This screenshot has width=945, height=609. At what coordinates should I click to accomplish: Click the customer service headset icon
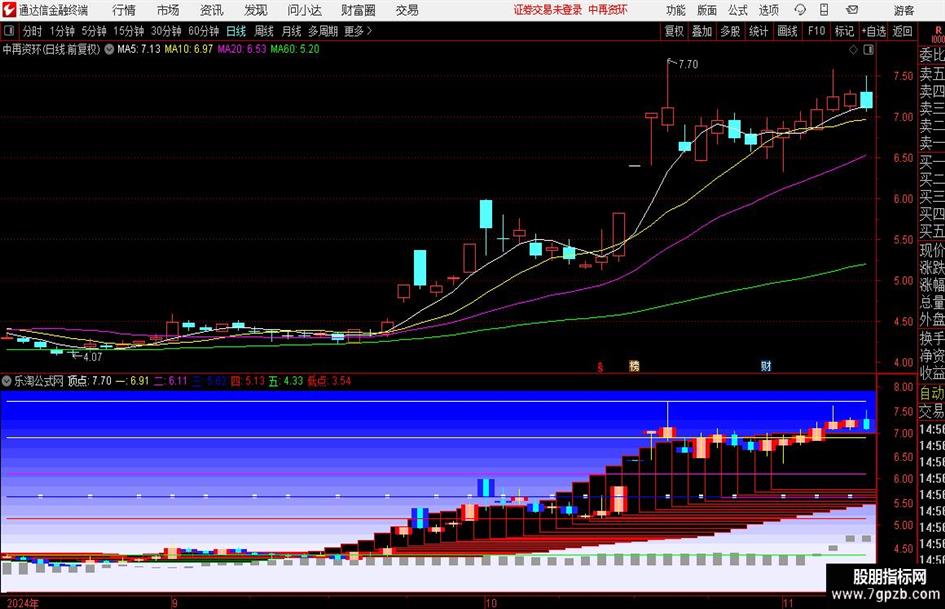[x=800, y=10]
